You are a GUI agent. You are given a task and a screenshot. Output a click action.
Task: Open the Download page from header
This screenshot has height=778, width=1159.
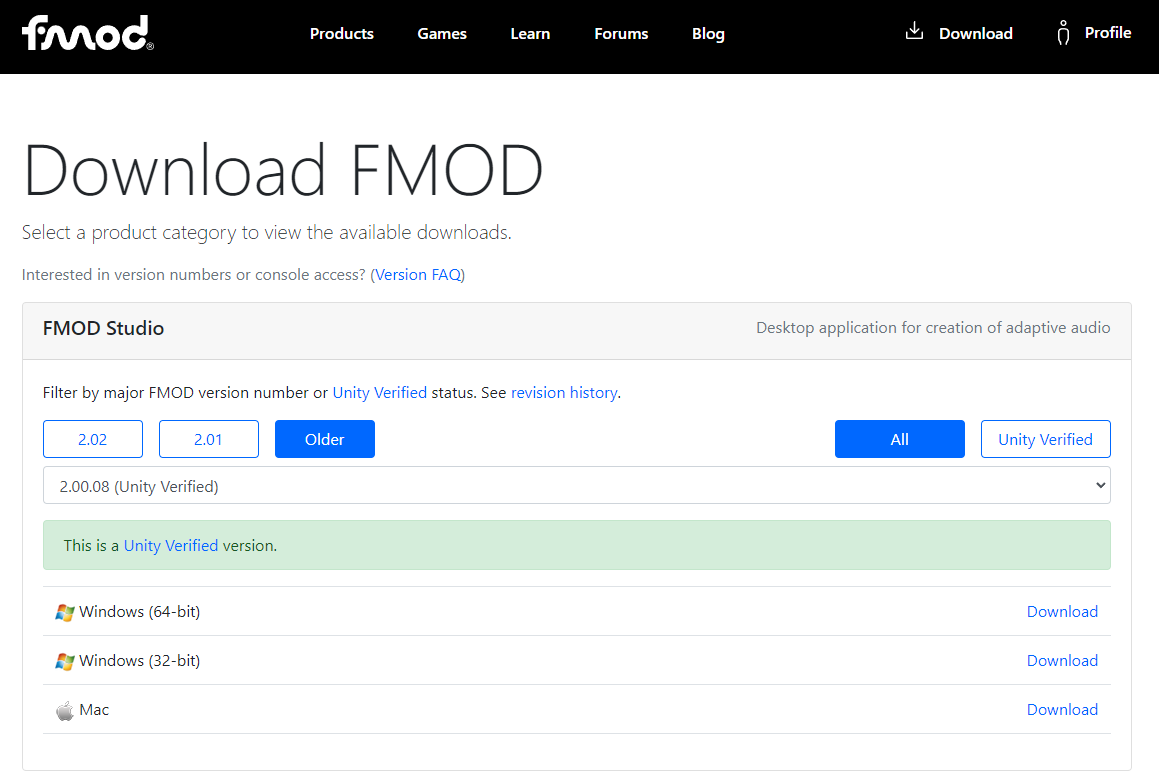pos(976,33)
